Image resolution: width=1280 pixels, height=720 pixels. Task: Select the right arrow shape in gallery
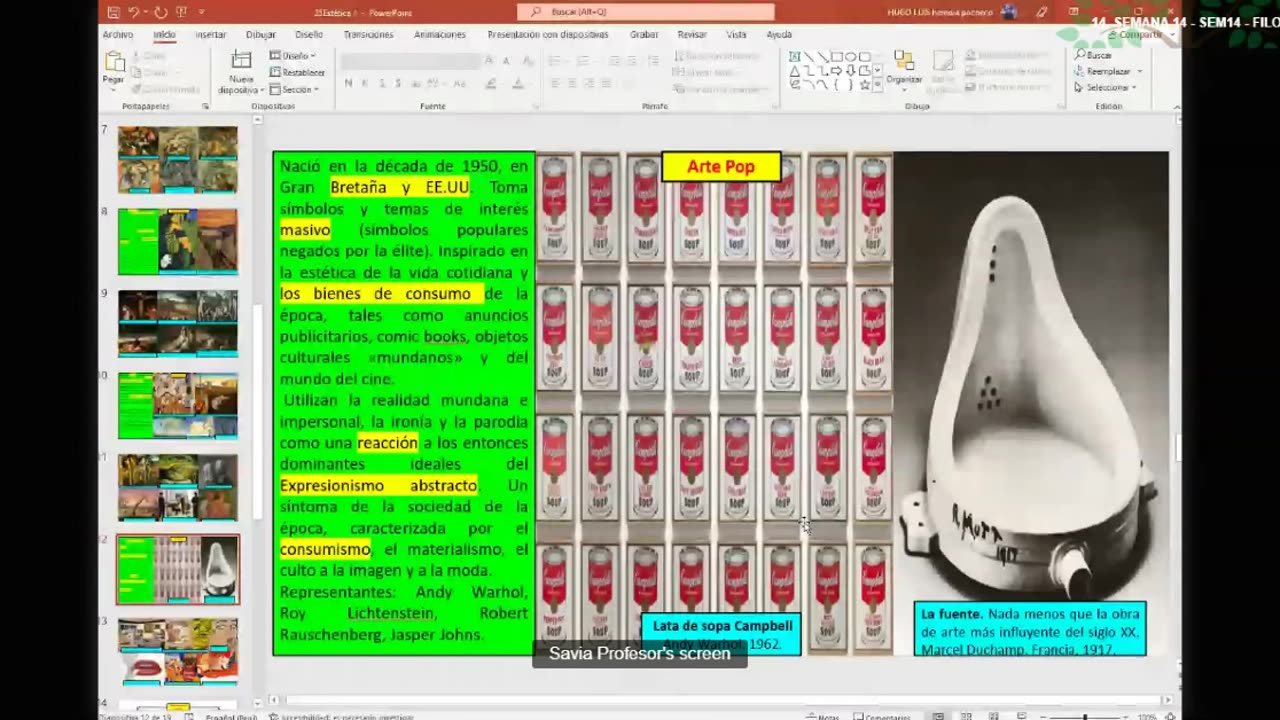[837, 71]
